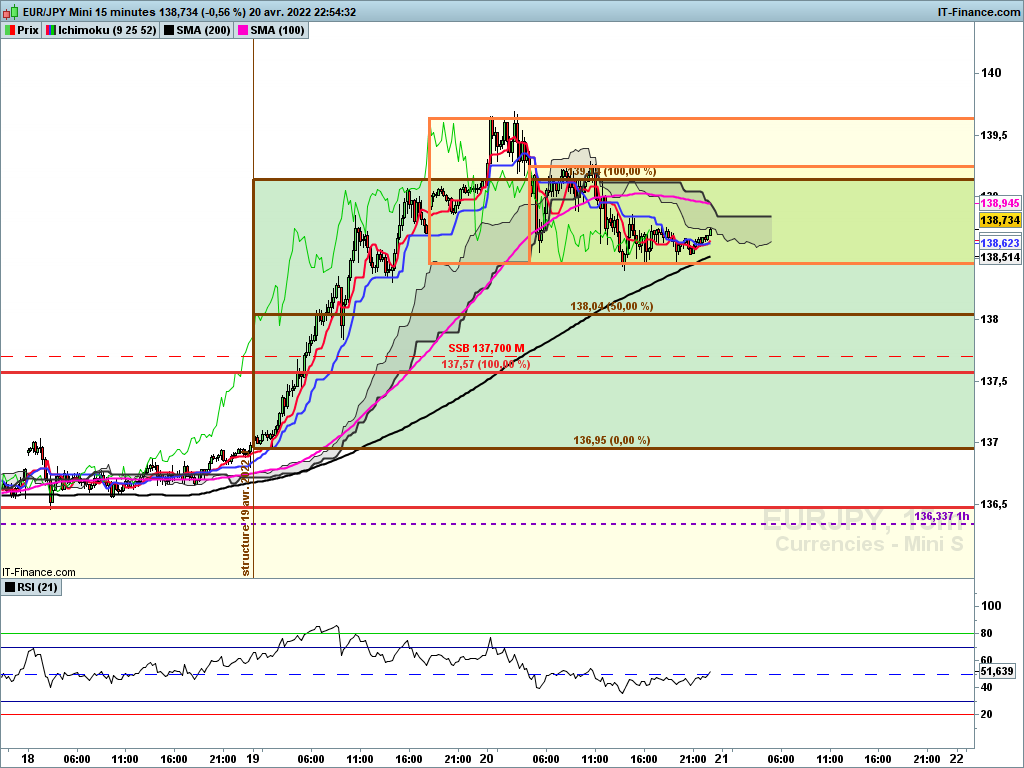Select the SMA (100) indicator label
Screen dimensions: 1024x768
[277, 31]
